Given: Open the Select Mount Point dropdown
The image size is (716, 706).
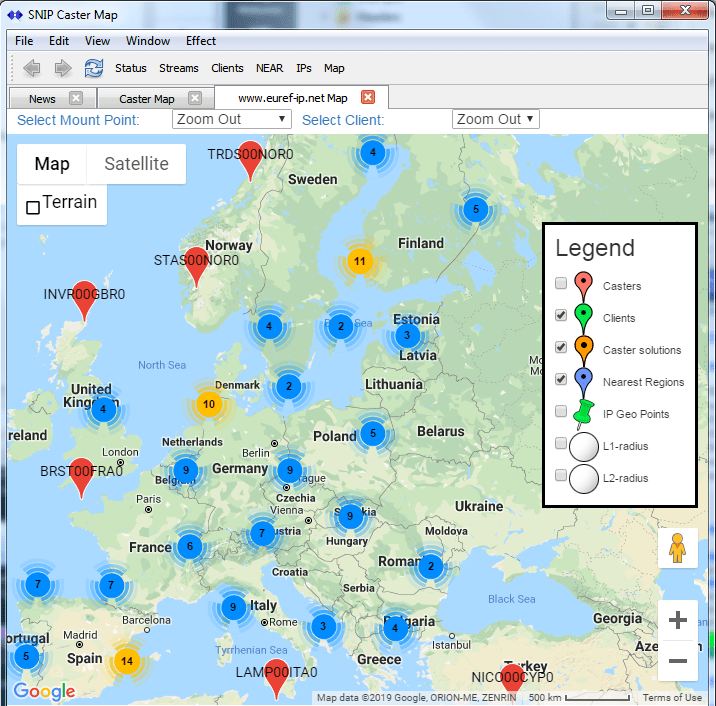Looking at the screenshot, I should pos(232,119).
